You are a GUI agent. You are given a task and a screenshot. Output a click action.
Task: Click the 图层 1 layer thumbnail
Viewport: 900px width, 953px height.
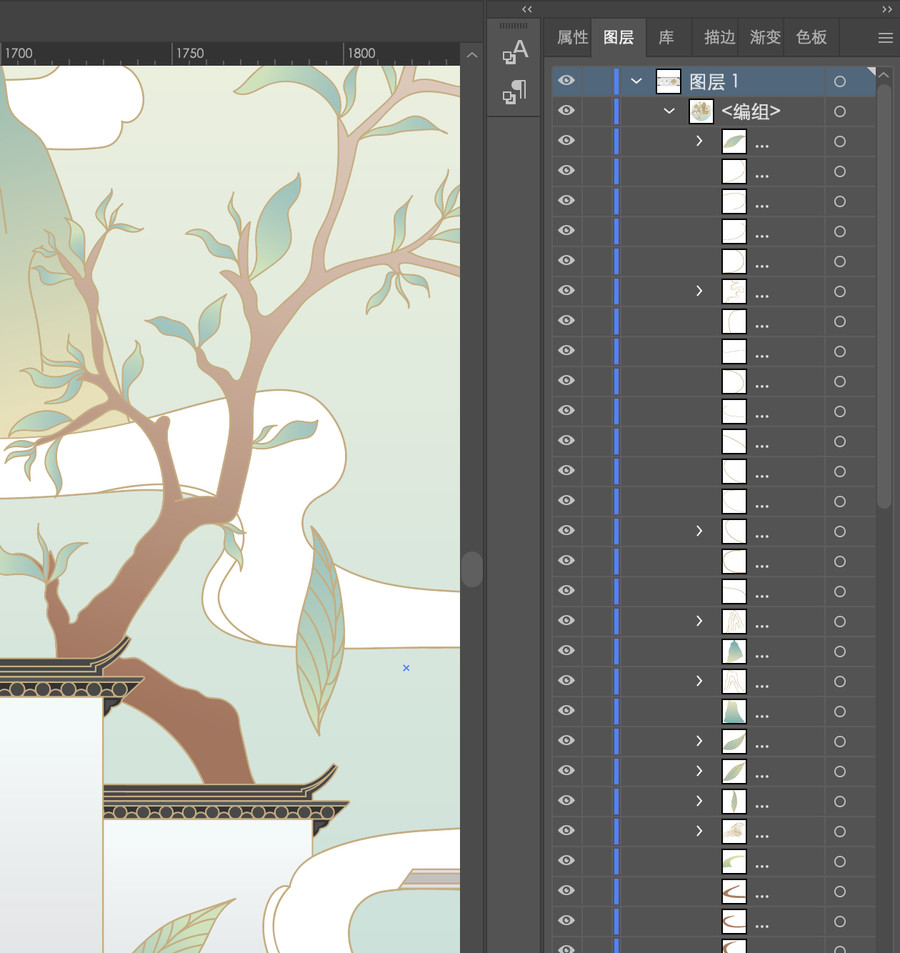click(668, 81)
